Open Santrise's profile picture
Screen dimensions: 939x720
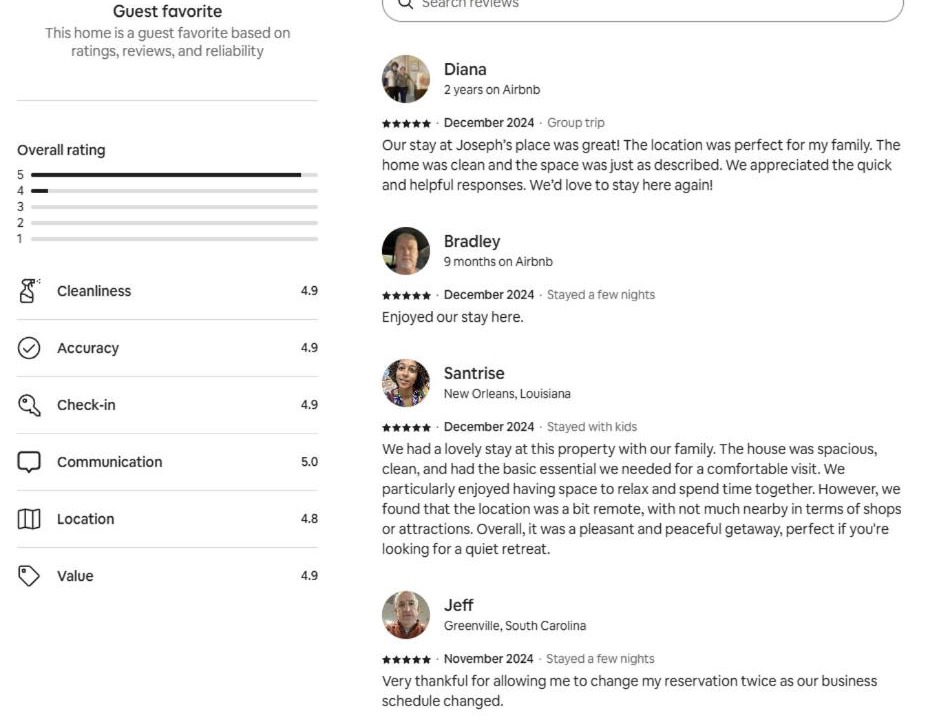406,383
